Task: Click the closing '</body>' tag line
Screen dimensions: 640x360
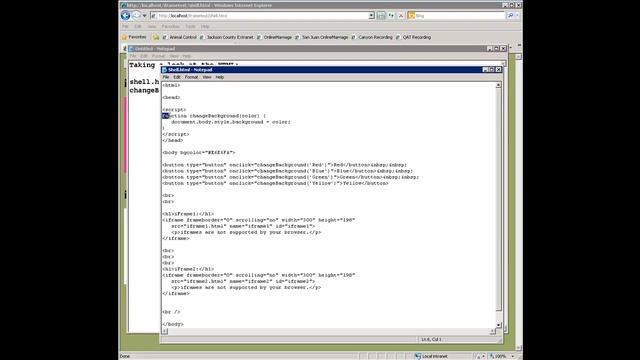Action: click(x=173, y=324)
